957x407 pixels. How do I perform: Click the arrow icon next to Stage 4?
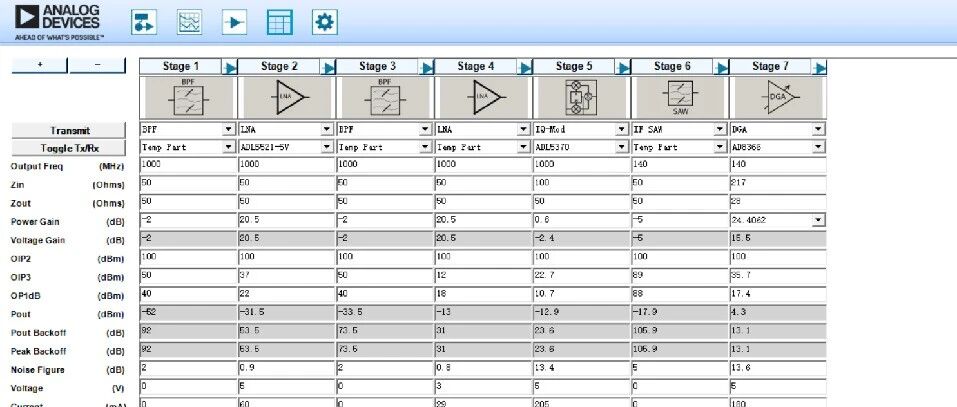point(525,67)
